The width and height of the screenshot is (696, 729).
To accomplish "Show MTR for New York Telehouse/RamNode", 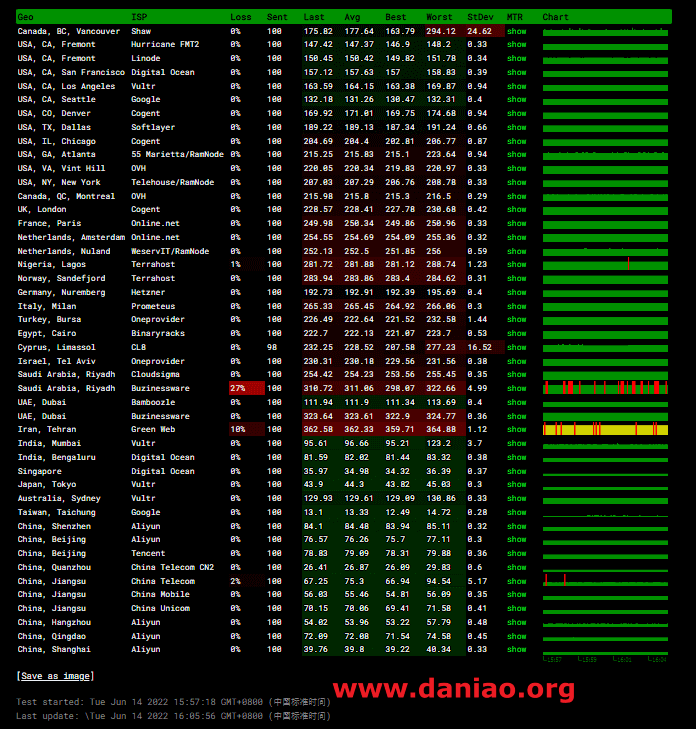I will 517,182.
